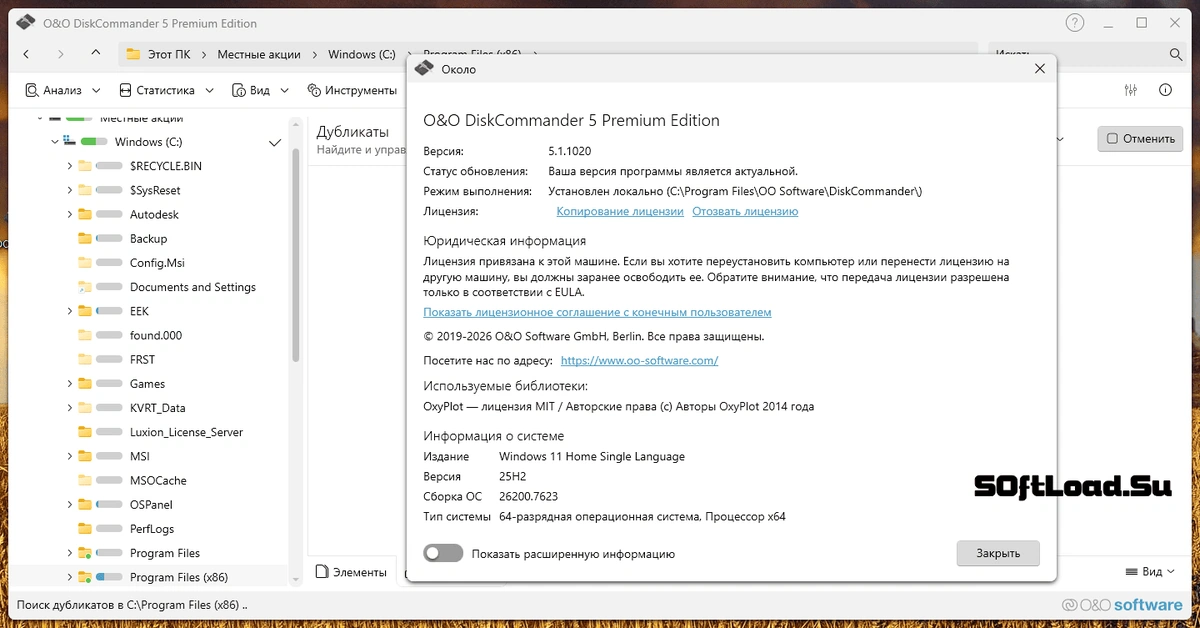Click the info circle icon in toolbar
This screenshot has height=628, width=1200.
click(1165, 90)
